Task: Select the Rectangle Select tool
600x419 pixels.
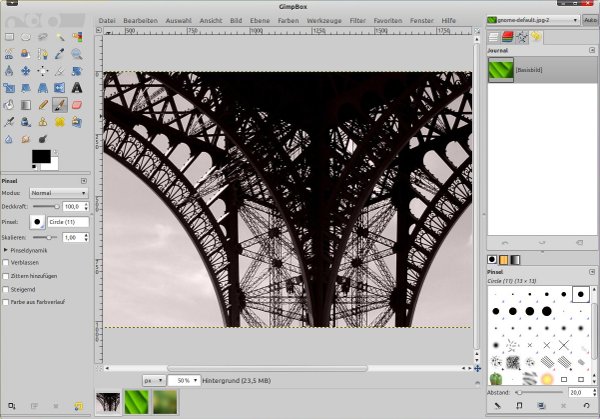Action: tap(10, 38)
